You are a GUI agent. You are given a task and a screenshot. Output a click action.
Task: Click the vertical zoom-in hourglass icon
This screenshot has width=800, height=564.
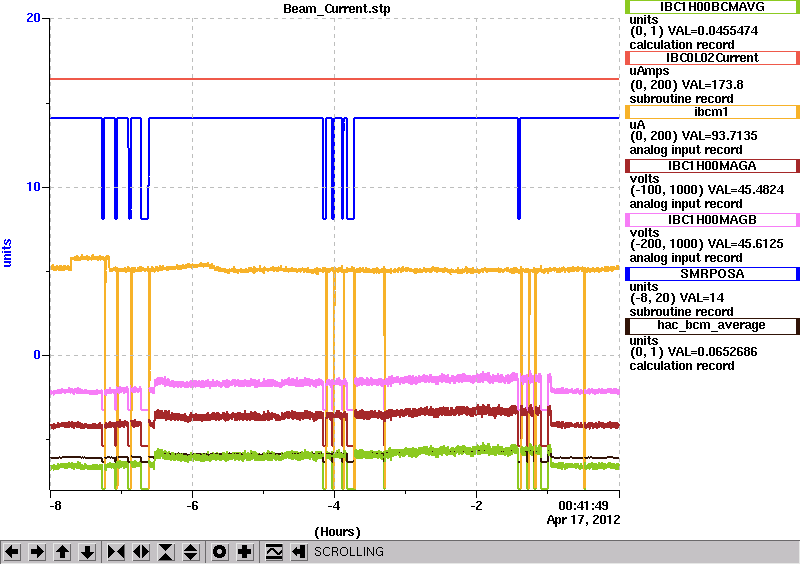166,552
